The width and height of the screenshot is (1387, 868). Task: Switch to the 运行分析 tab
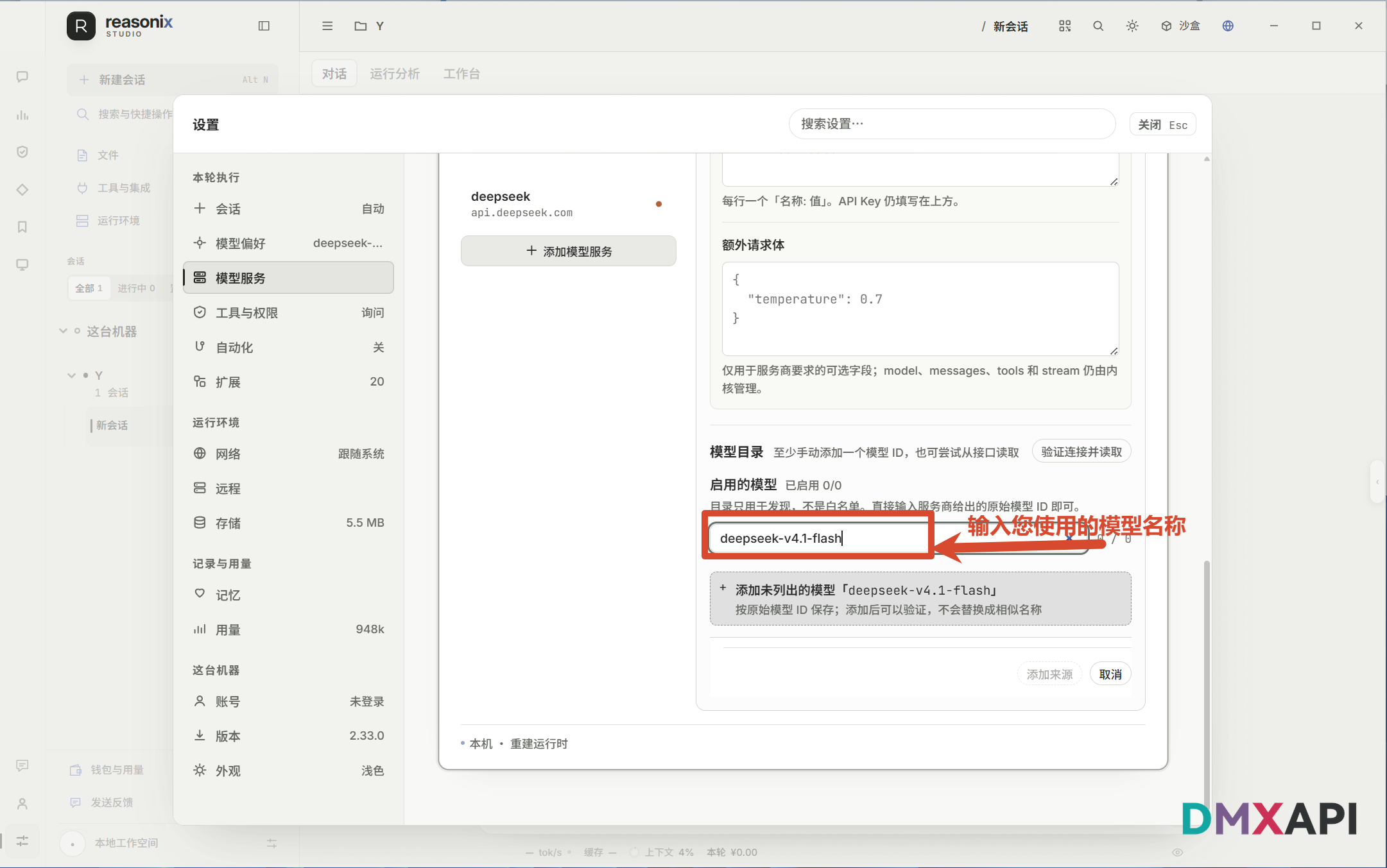coord(395,74)
